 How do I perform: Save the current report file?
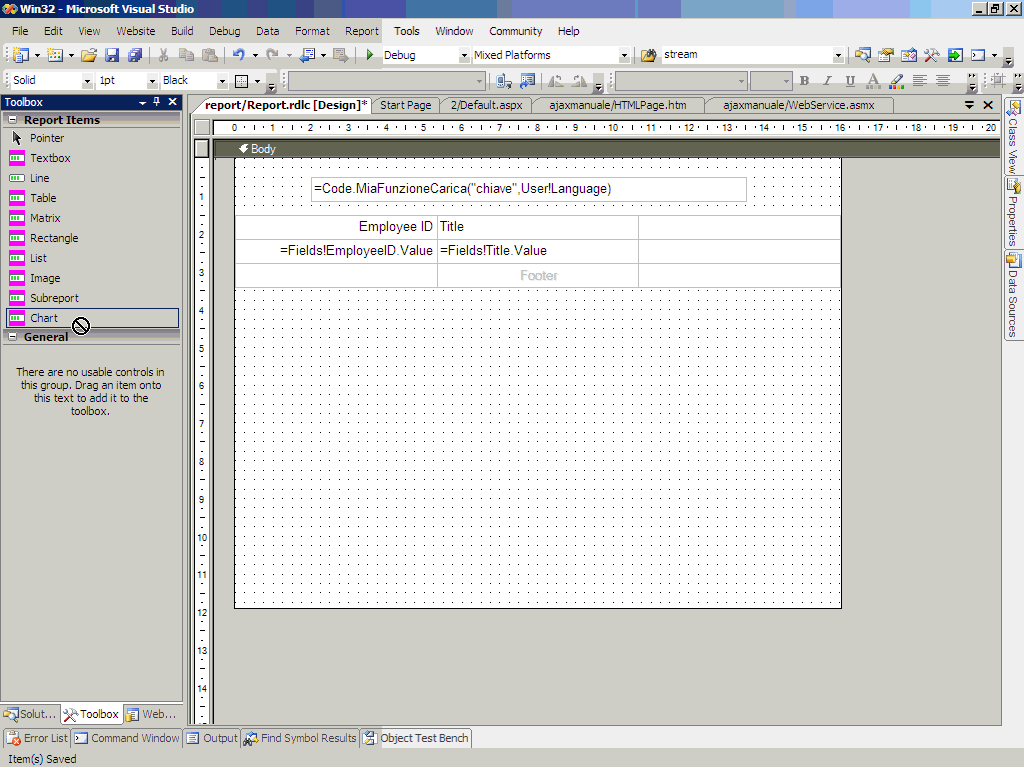[112, 56]
